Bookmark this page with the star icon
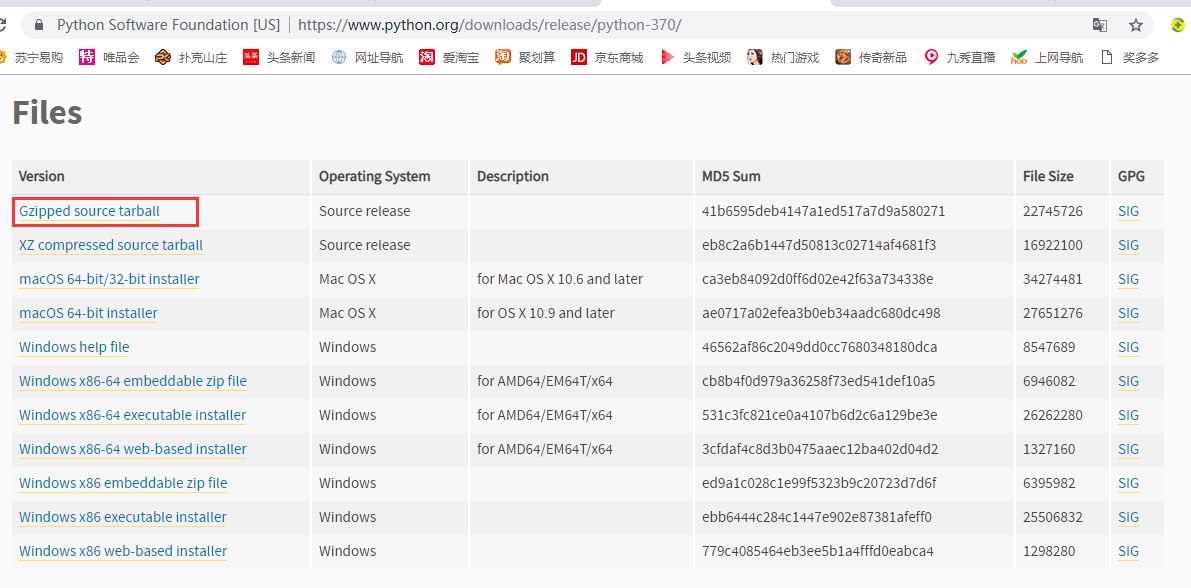The height and width of the screenshot is (588, 1191). coord(1136,25)
